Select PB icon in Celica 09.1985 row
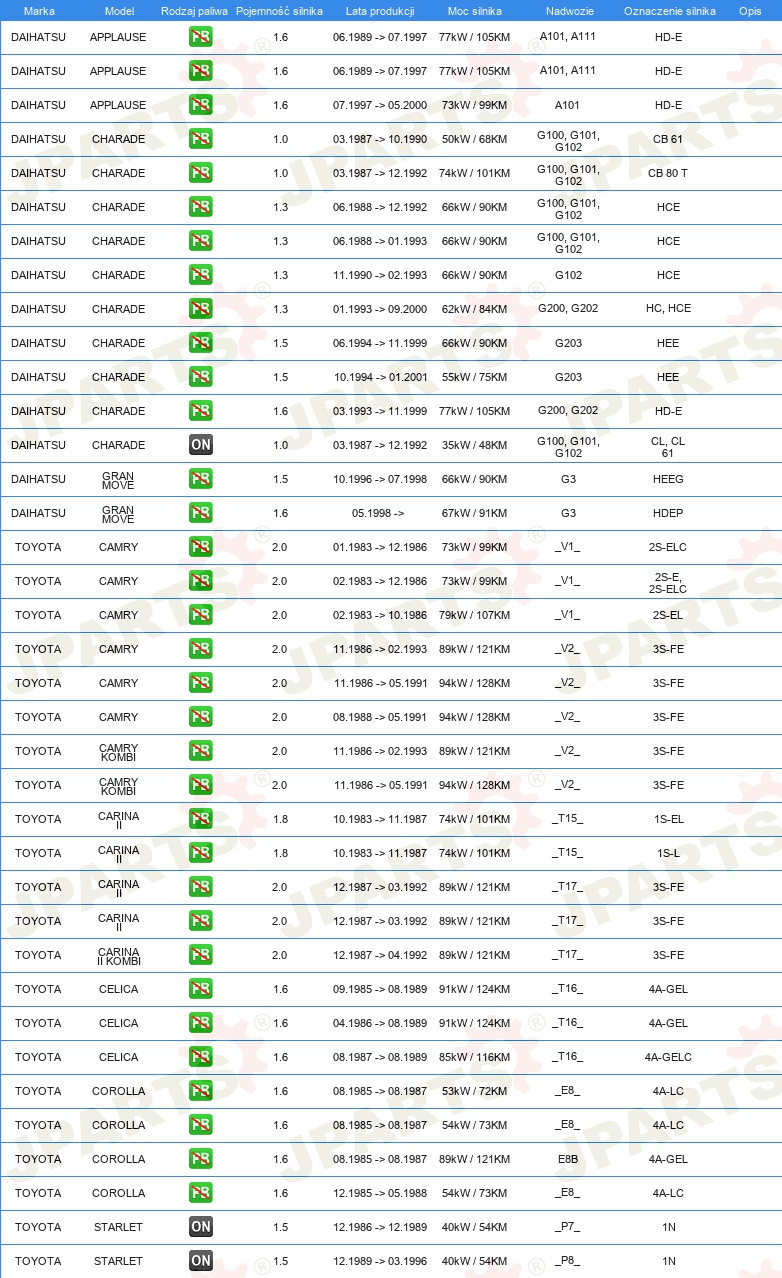This screenshot has width=782, height=1278. point(200,989)
